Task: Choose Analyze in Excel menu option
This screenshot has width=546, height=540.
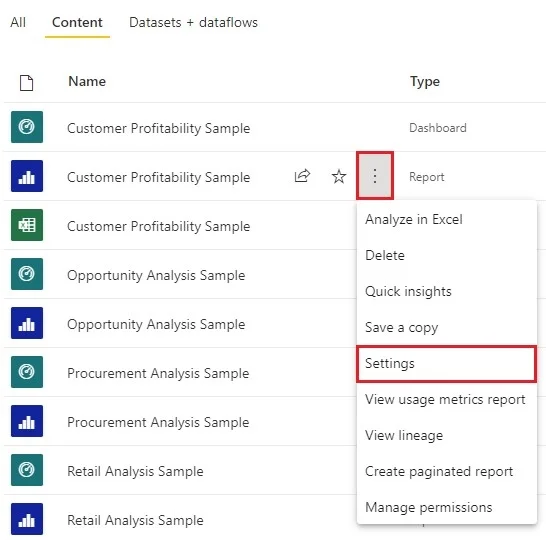Action: click(414, 219)
